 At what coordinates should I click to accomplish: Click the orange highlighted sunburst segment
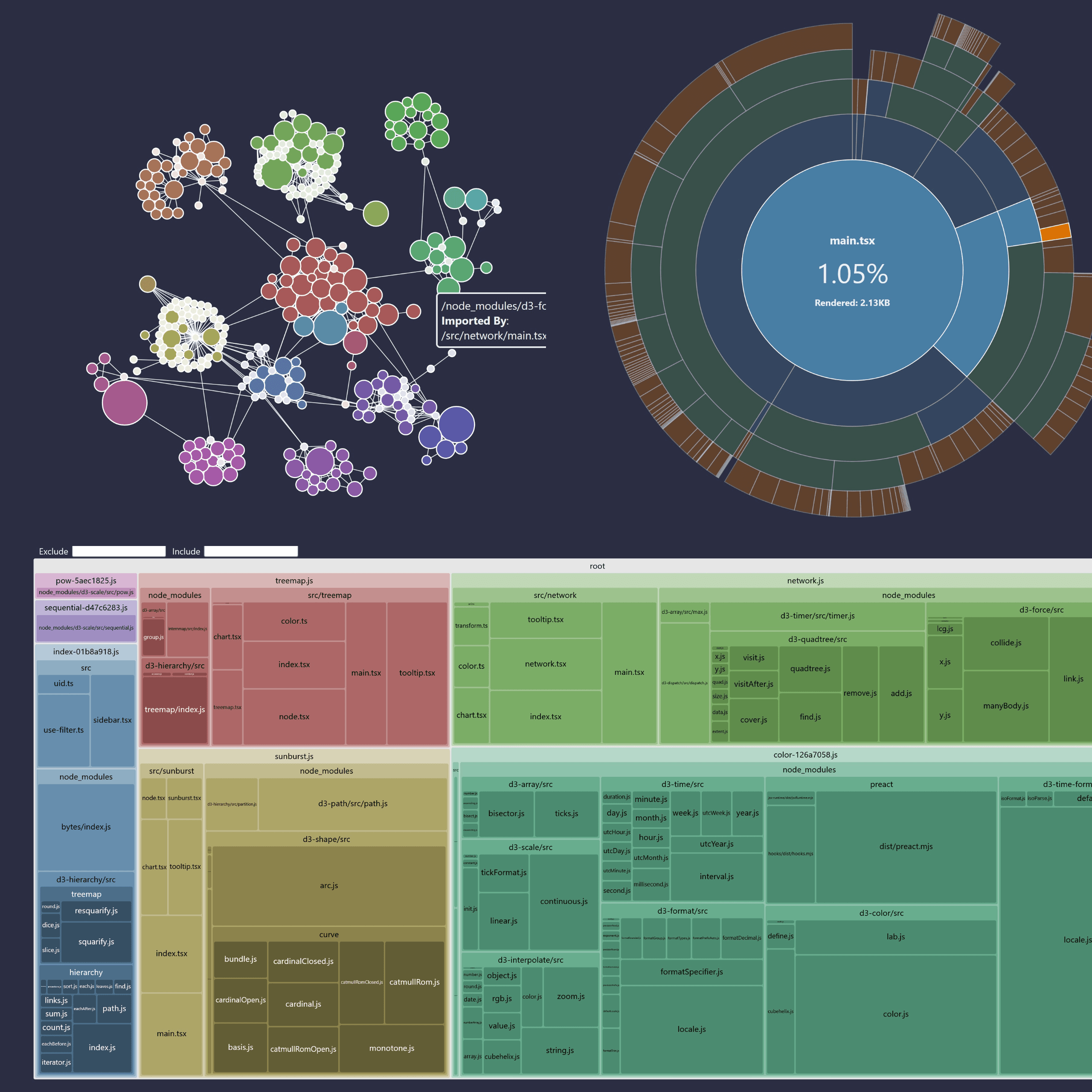click(x=1056, y=232)
